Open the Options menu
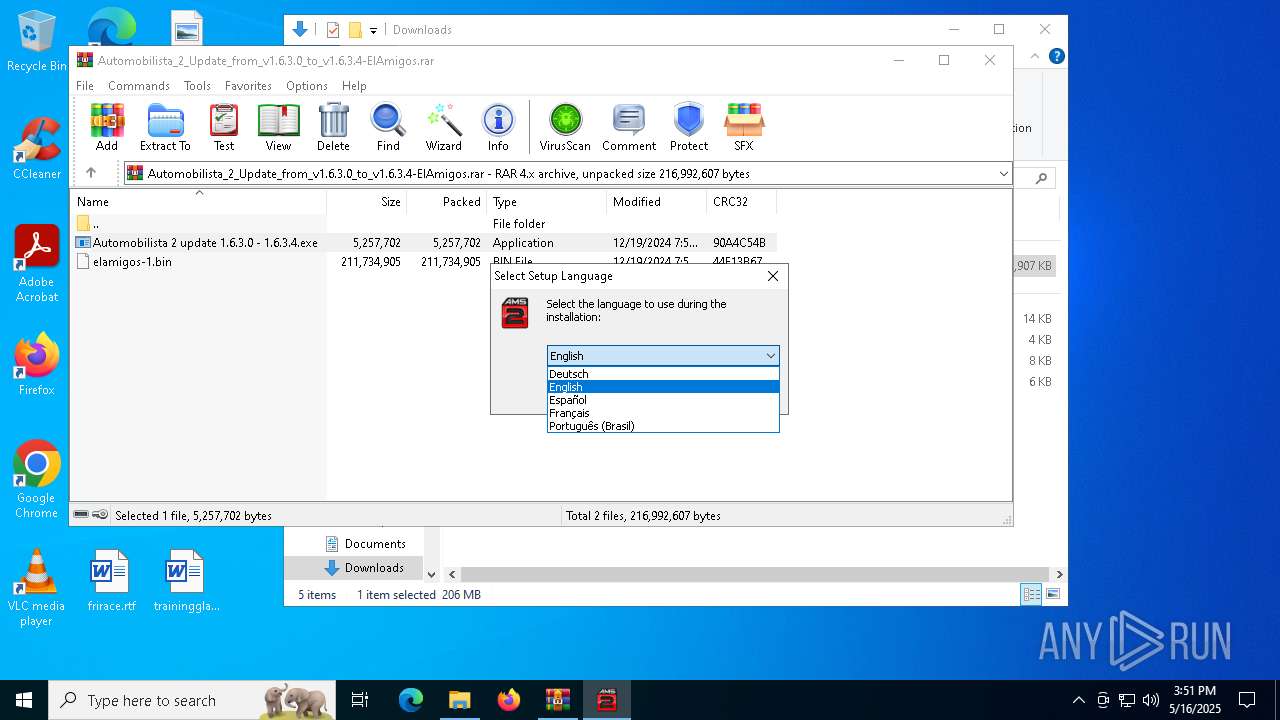This screenshot has width=1280, height=720. tap(306, 86)
